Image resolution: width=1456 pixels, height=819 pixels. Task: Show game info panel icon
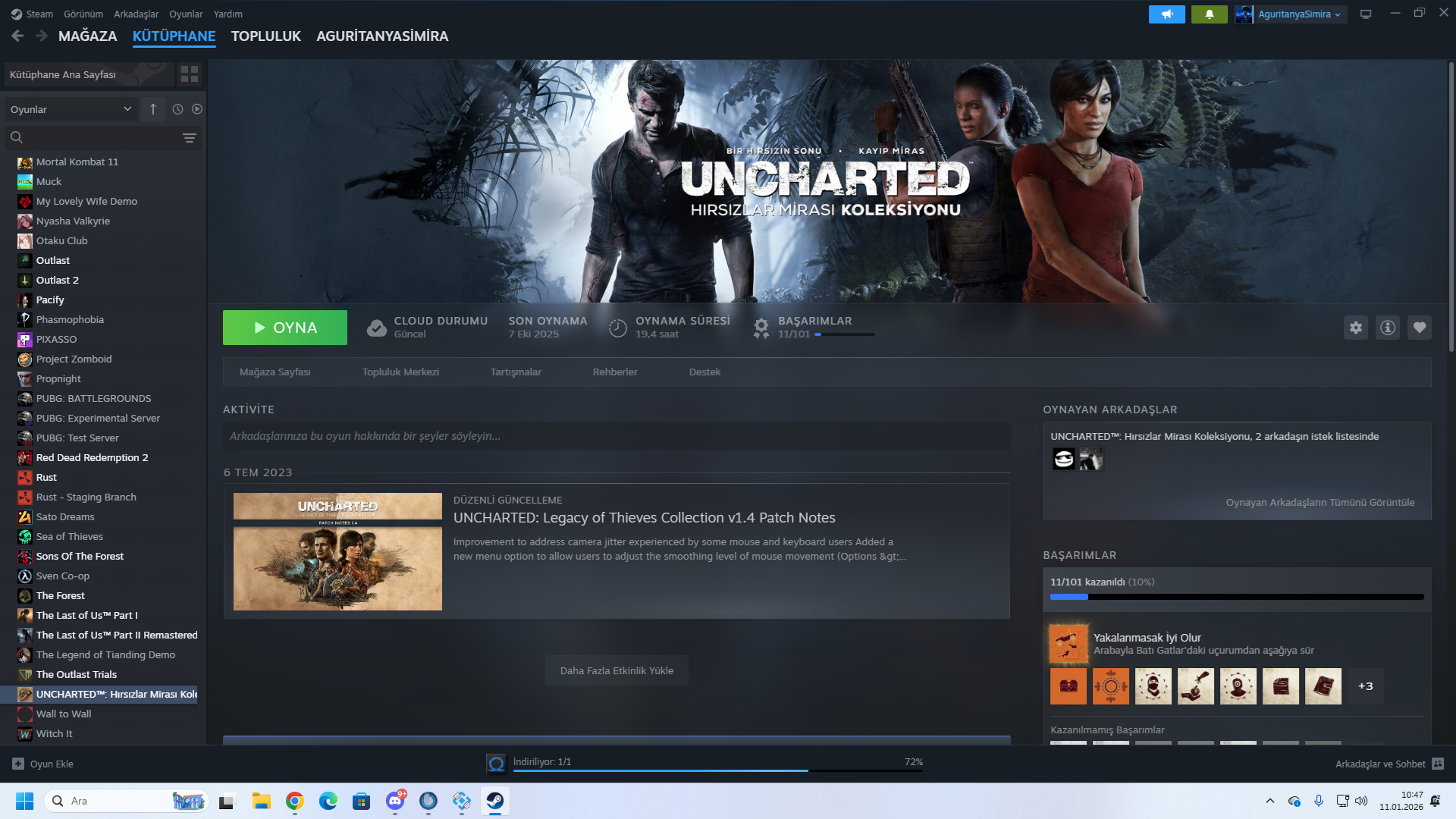click(x=1388, y=328)
